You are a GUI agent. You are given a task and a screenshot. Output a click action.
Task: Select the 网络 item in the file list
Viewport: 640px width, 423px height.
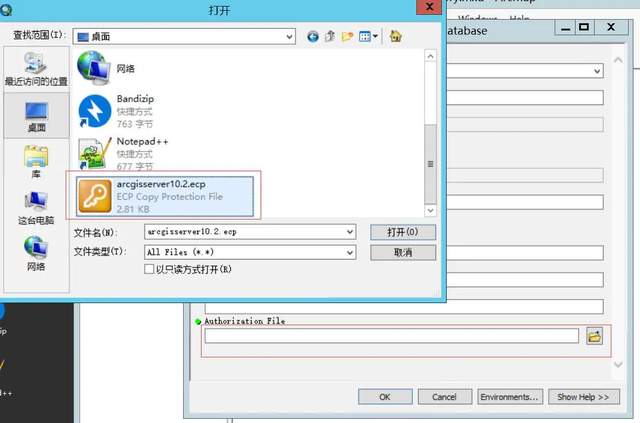106,68
